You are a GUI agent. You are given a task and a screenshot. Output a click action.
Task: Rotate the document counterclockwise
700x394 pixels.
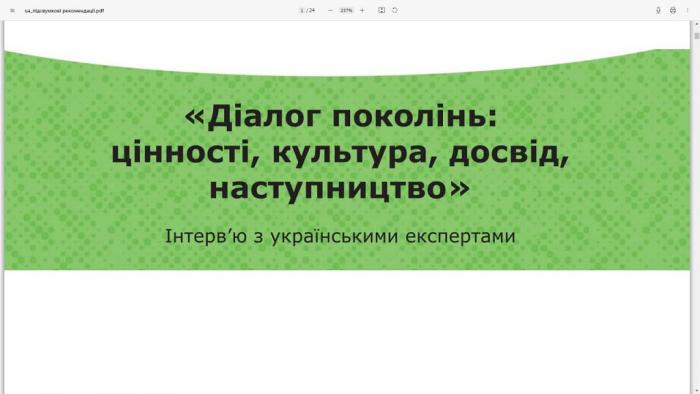click(x=395, y=10)
